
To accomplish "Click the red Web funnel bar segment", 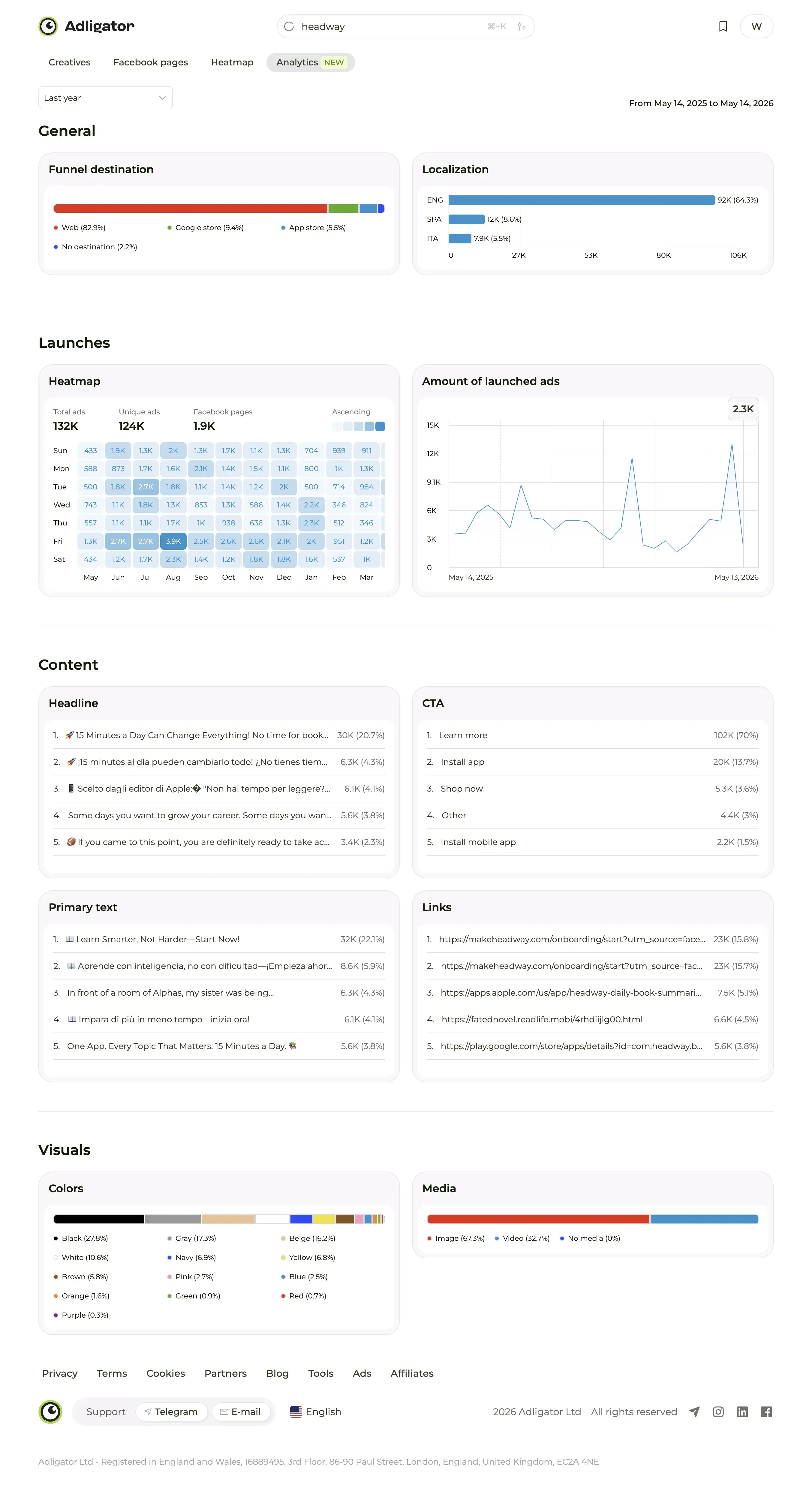I will point(190,209).
